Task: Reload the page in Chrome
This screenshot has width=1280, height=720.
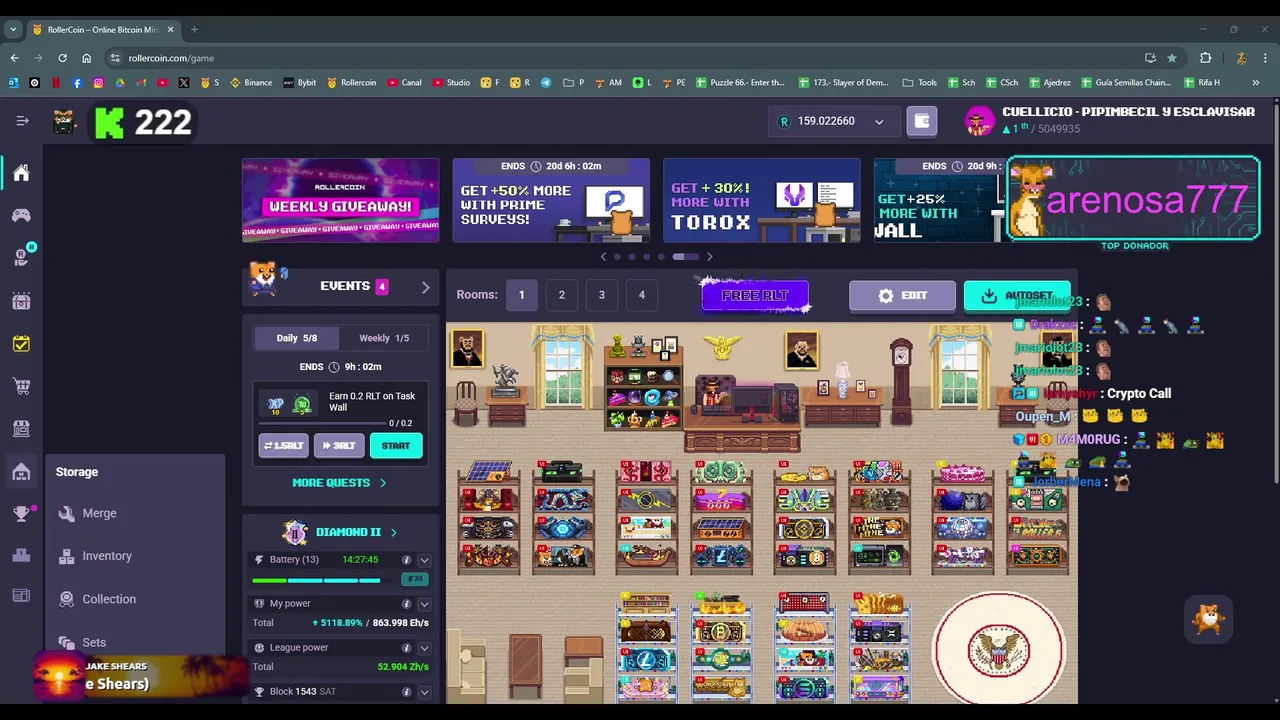Action: (62, 58)
